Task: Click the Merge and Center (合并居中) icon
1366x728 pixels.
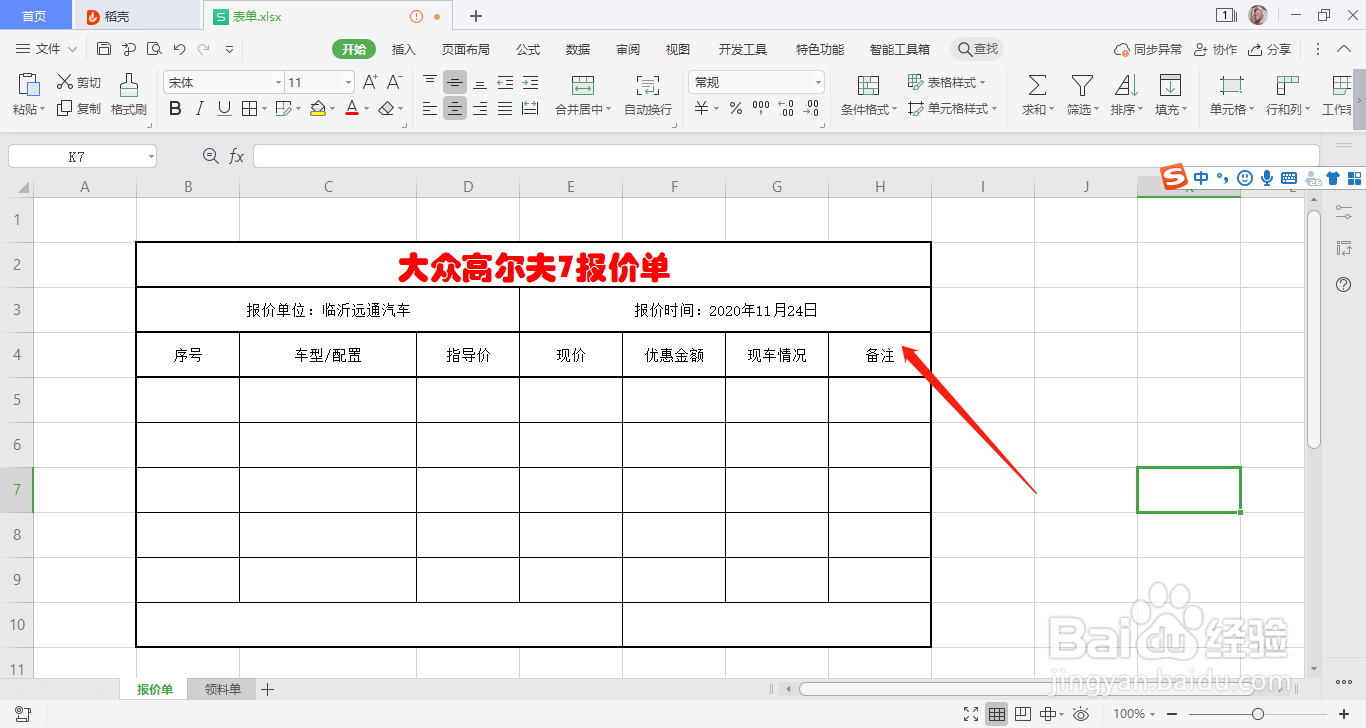Action: click(x=583, y=85)
